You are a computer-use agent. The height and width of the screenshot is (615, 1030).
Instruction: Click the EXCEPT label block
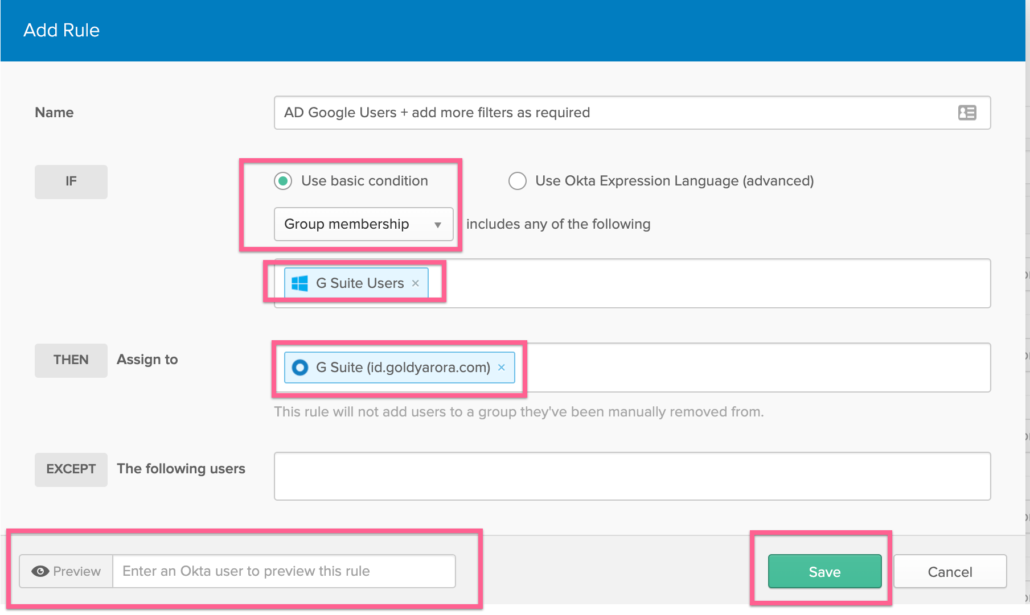pos(71,469)
